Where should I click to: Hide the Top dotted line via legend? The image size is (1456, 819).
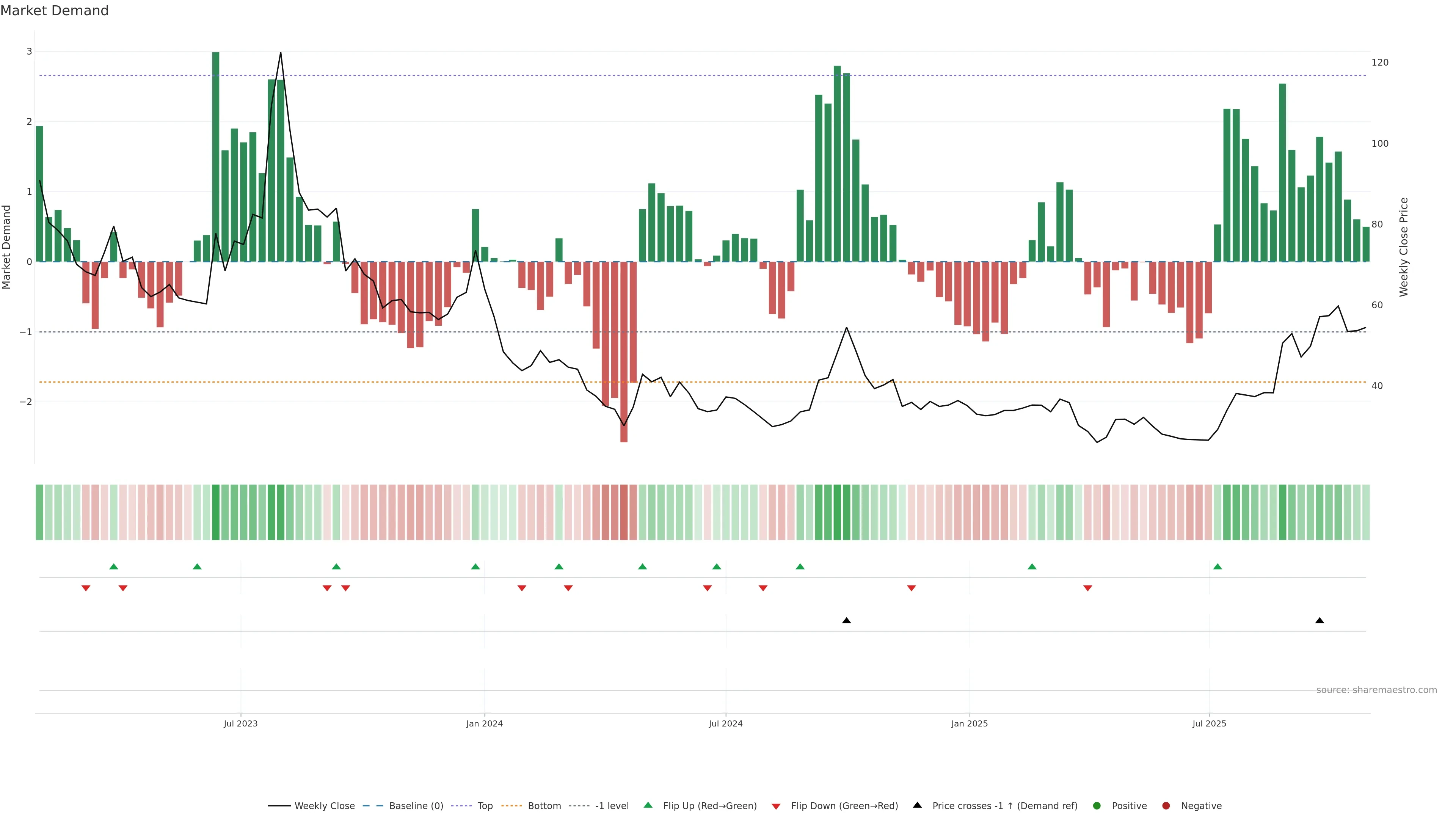tap(485, 806)
